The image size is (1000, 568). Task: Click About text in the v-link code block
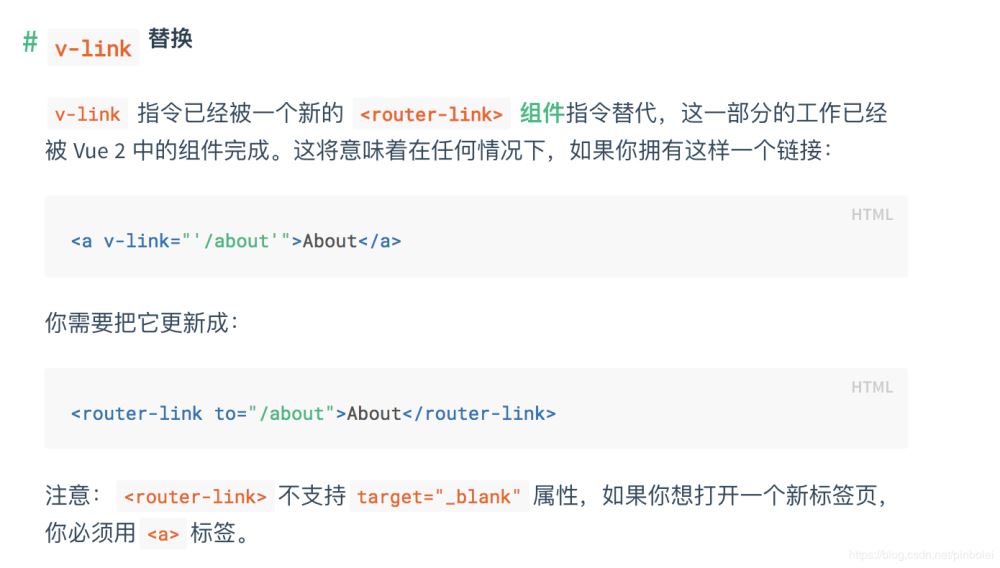click(330, 241)
